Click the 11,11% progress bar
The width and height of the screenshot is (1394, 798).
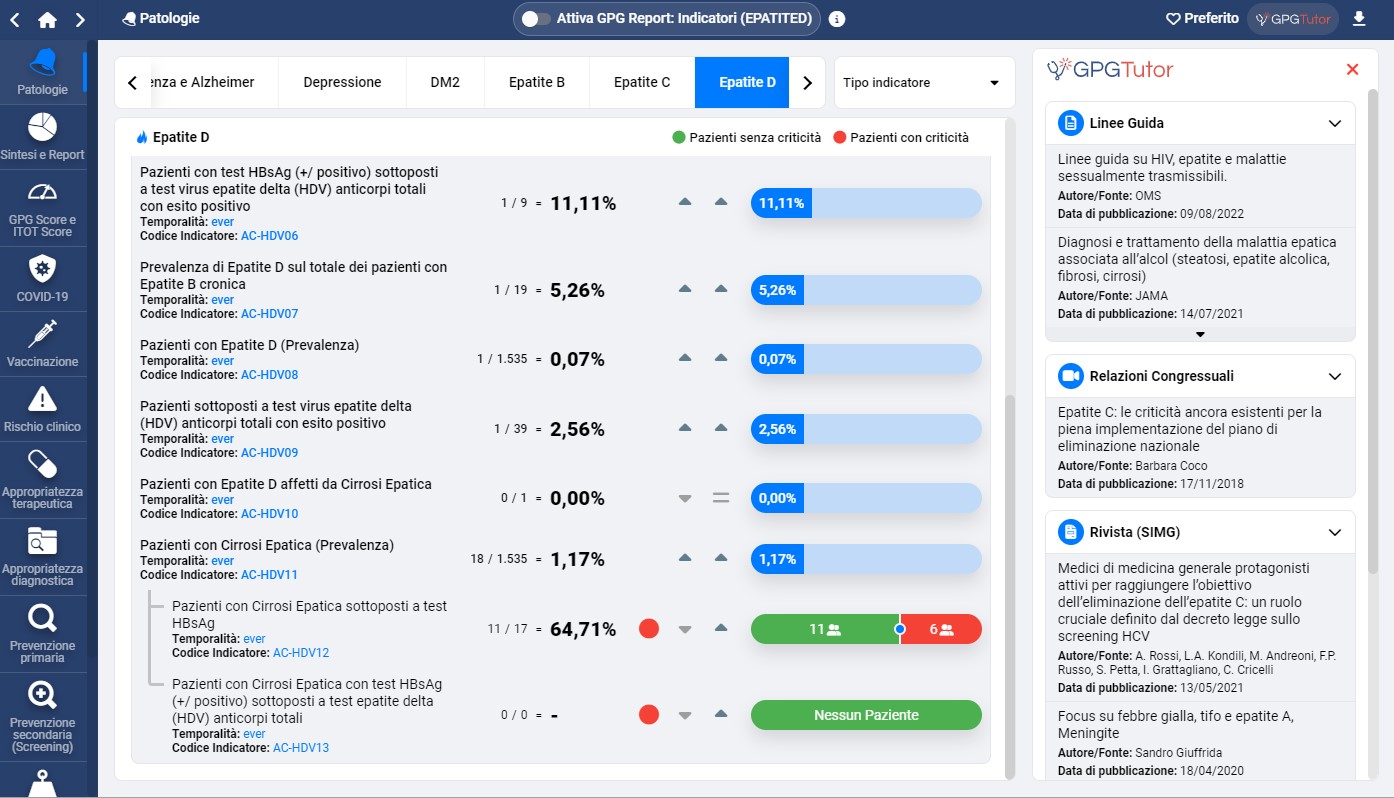(x=866, y=203)
